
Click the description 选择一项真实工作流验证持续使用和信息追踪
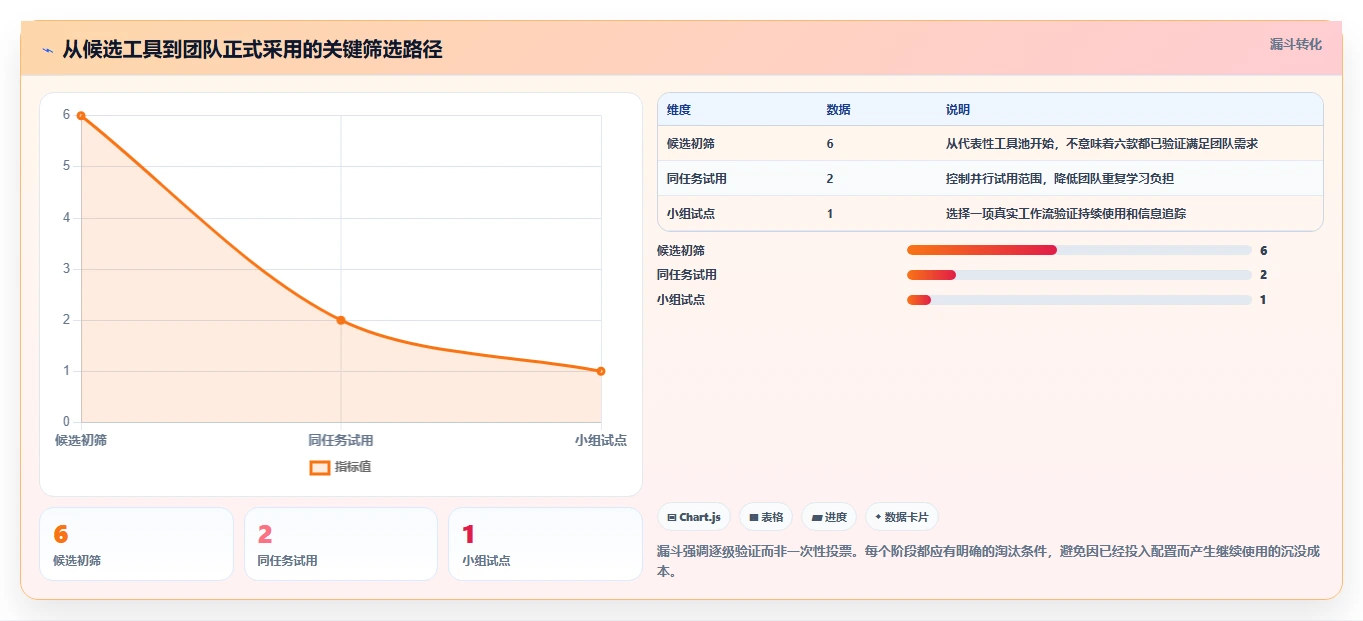pos(1066,214)
